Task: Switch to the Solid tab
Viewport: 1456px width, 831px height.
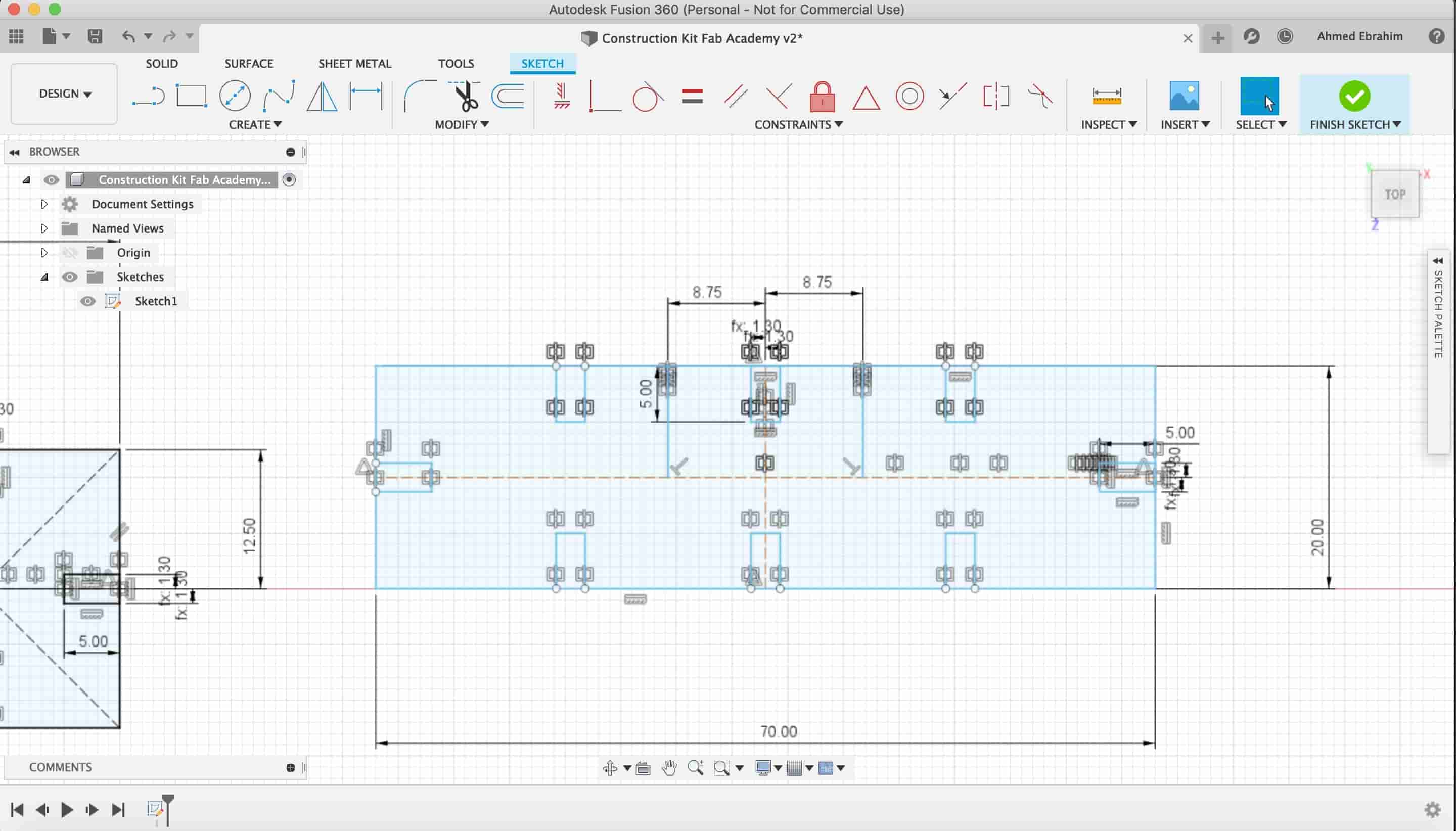Action: (162, 63)
